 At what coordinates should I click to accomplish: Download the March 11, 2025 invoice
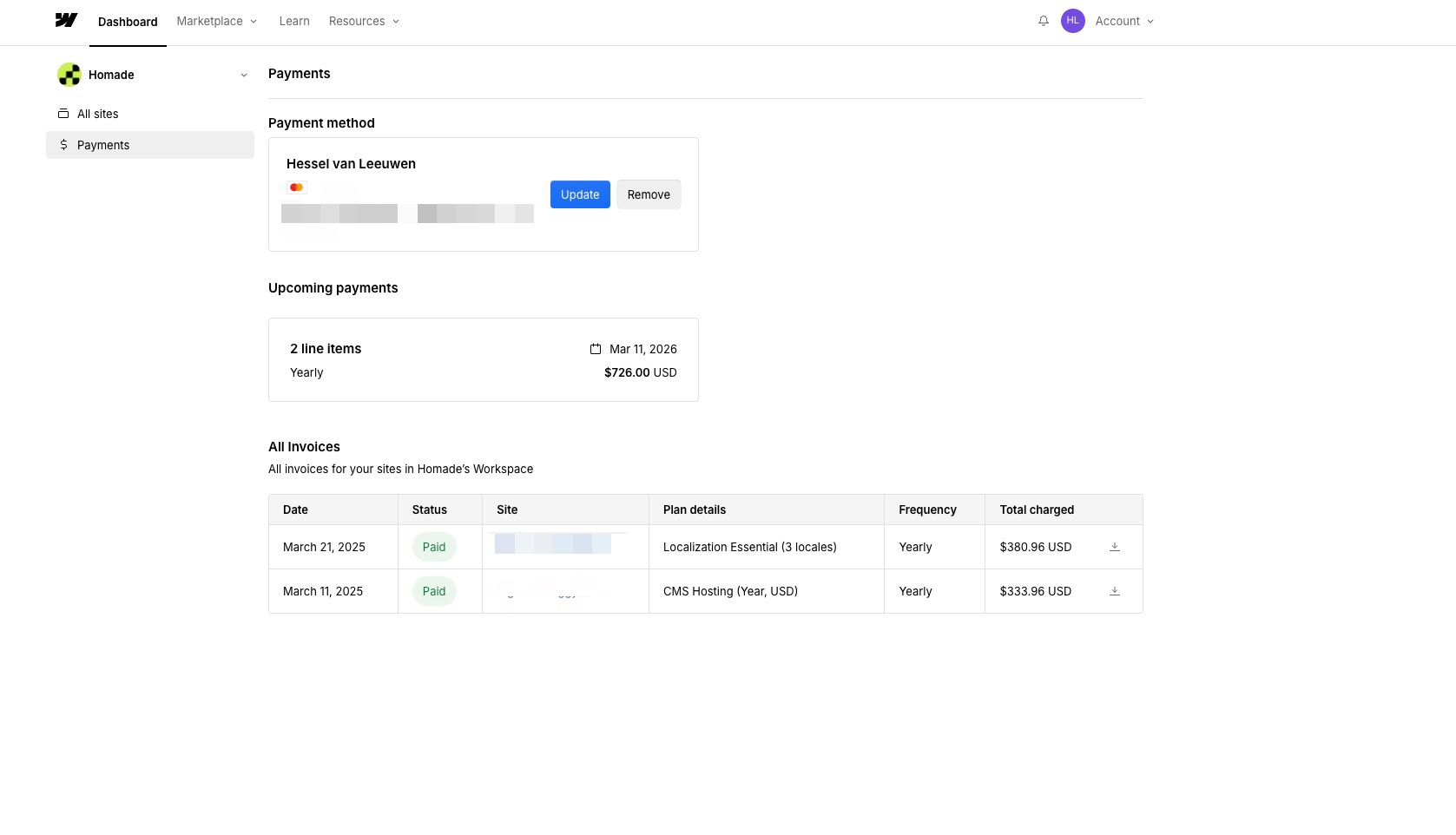tap(1115, 591)
